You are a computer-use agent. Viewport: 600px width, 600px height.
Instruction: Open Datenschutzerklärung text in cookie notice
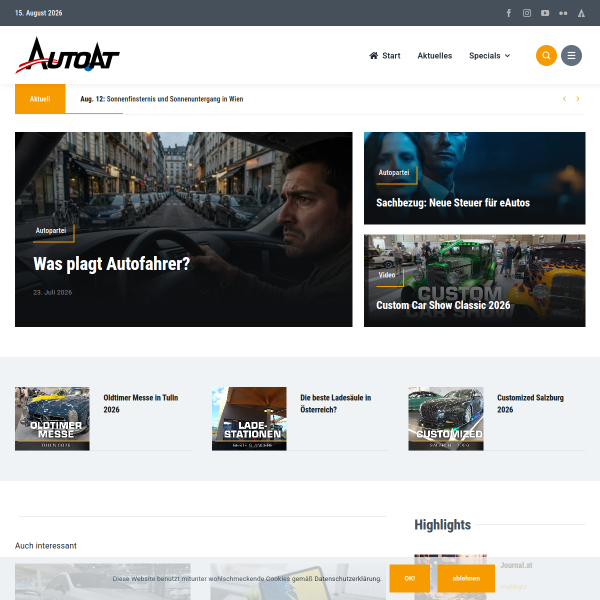pyautogui.click(x=347, y=579)
